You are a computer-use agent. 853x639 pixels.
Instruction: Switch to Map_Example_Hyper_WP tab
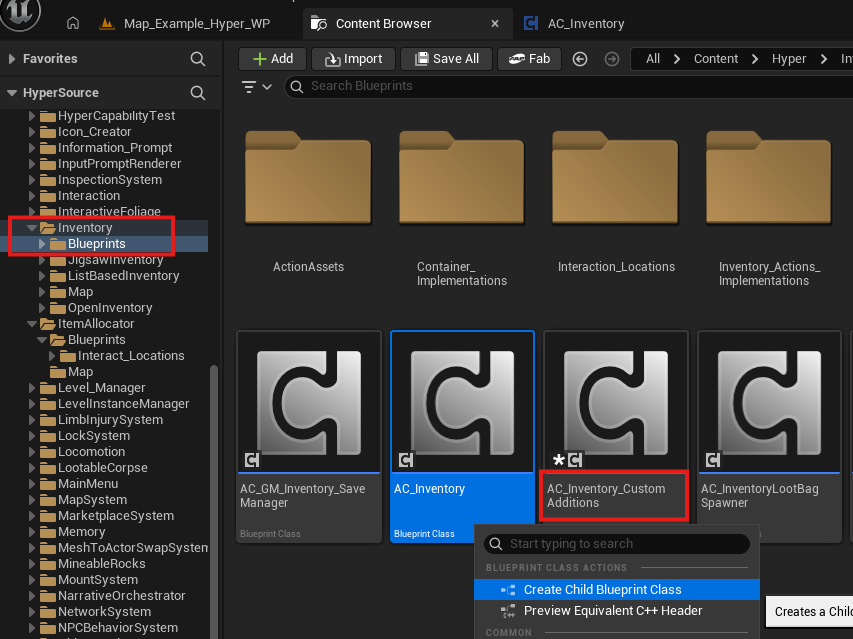coord(185,23)
